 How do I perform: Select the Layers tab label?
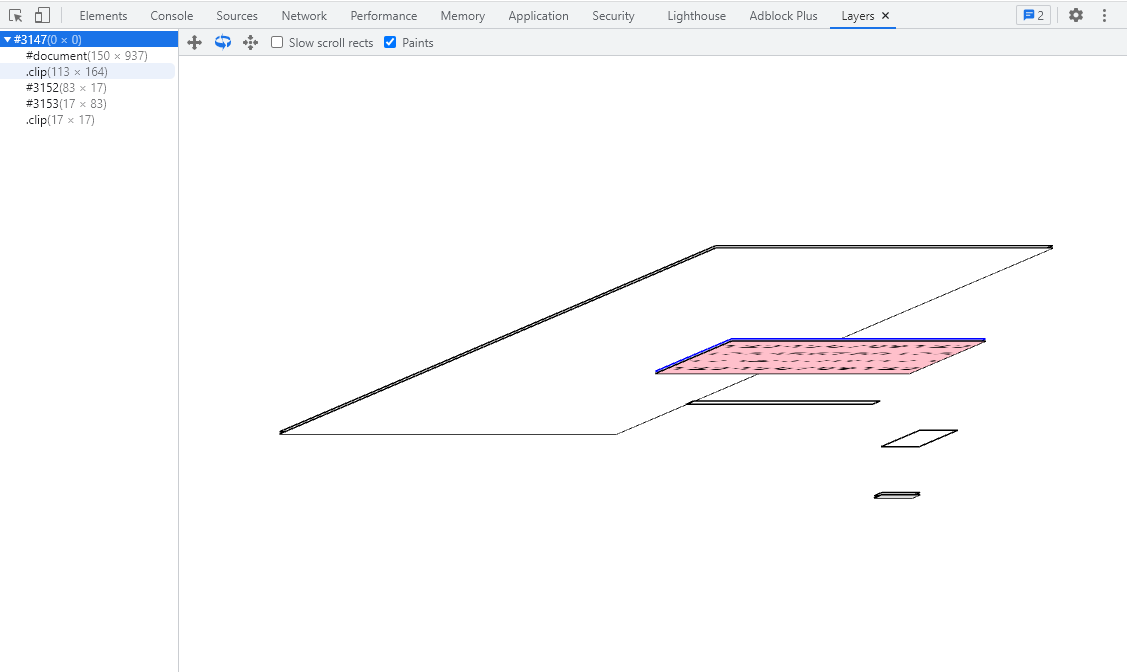pyautogui.click(x=857, y=16)
